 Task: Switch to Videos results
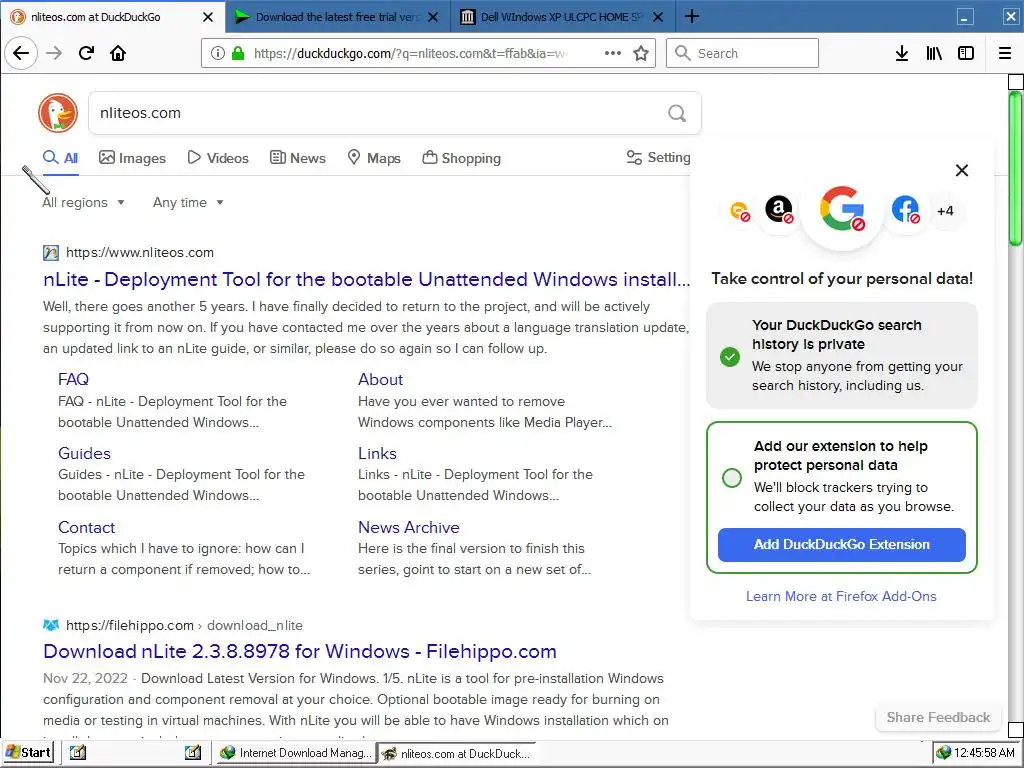coord(218,158)
